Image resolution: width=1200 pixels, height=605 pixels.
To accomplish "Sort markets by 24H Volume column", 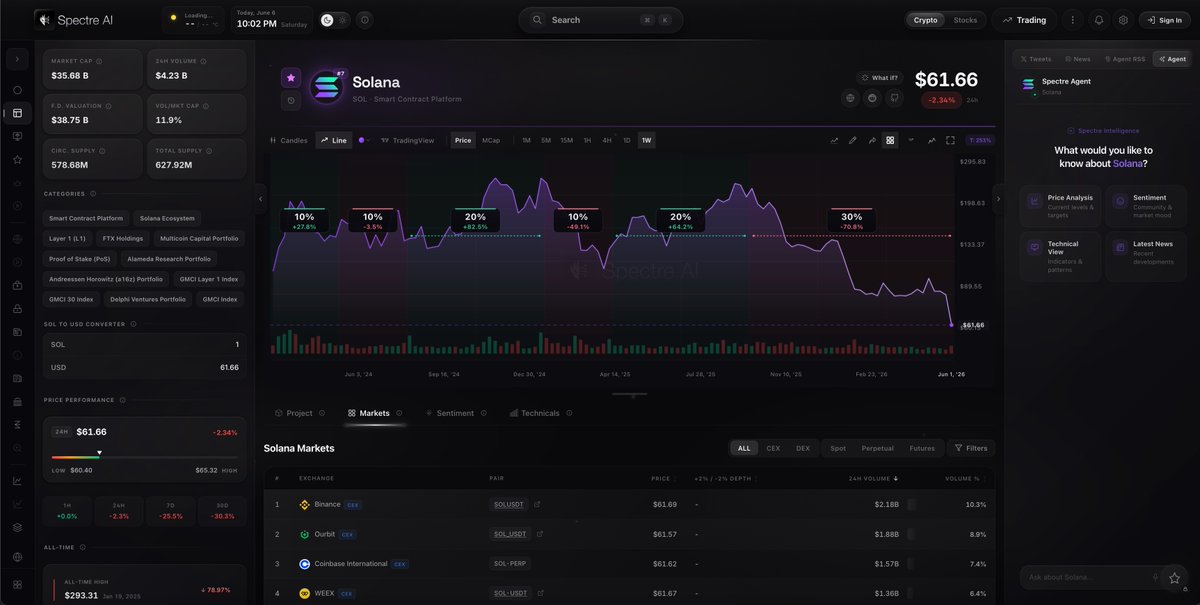I will pyautogui.click(x=872, y=478).
